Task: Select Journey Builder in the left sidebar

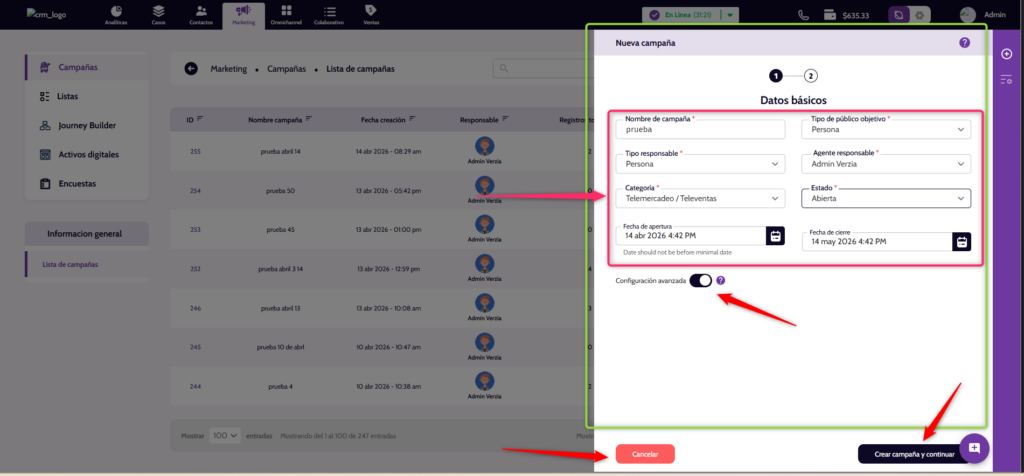Action: click(86, 126)
